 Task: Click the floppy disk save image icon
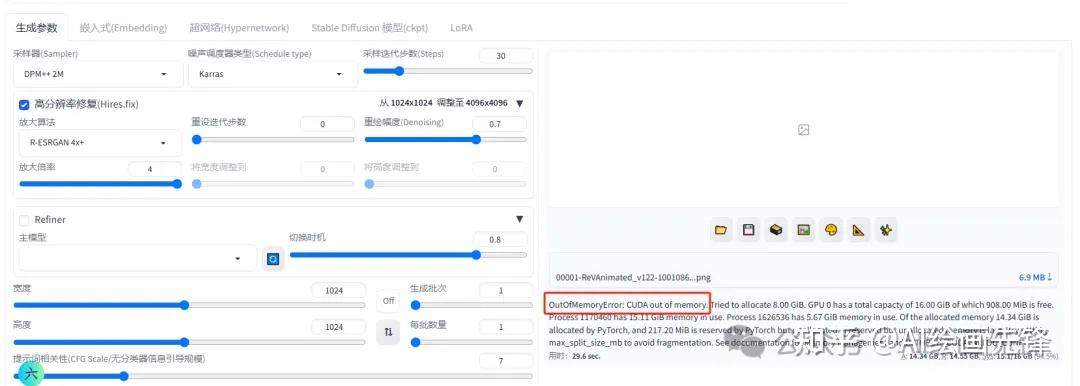749,230
